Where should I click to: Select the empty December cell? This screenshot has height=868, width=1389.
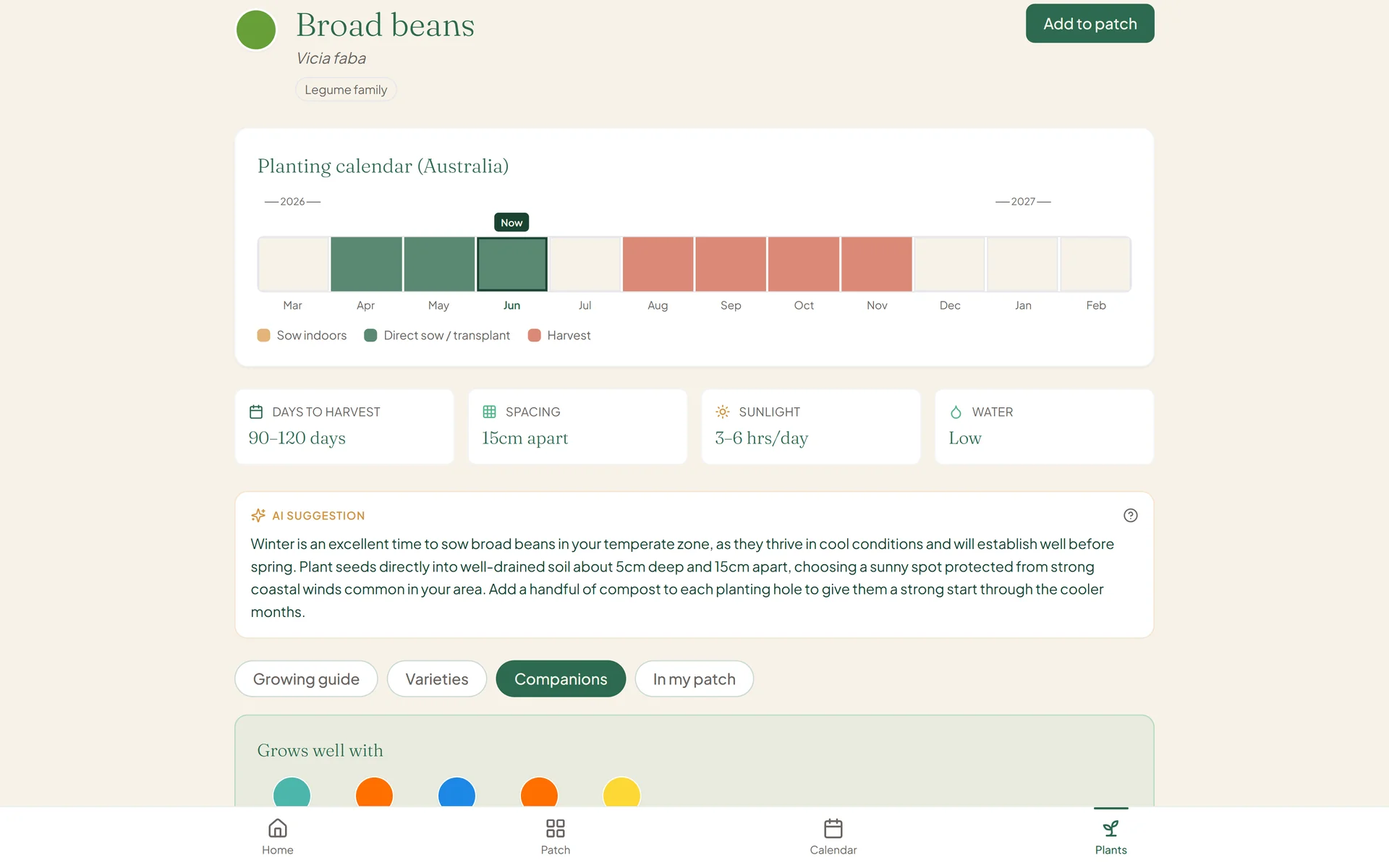pyautogui.click(x=950, y=264)
